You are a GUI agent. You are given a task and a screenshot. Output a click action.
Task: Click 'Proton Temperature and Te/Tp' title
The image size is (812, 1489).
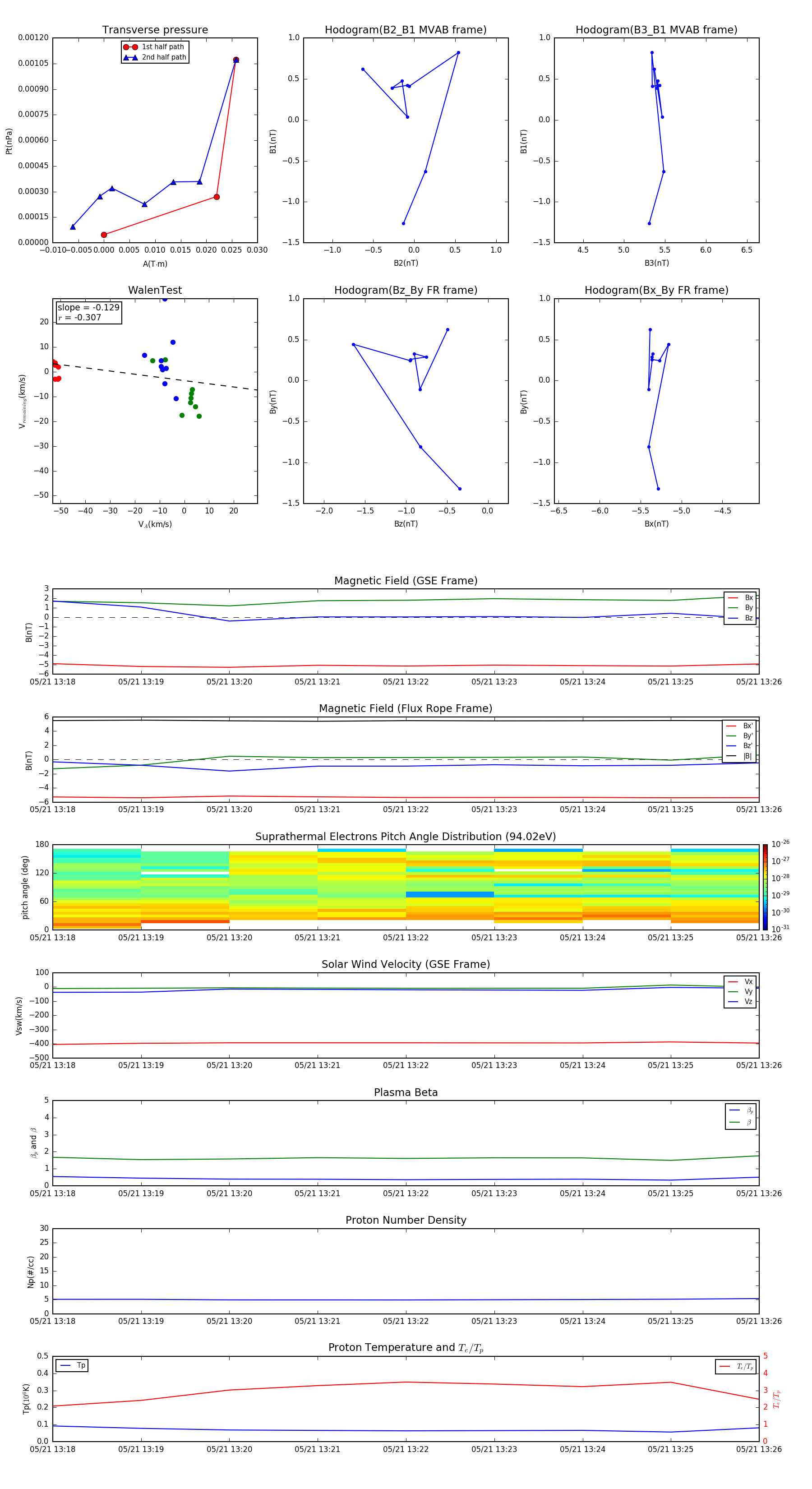[x=406, y=1348]
